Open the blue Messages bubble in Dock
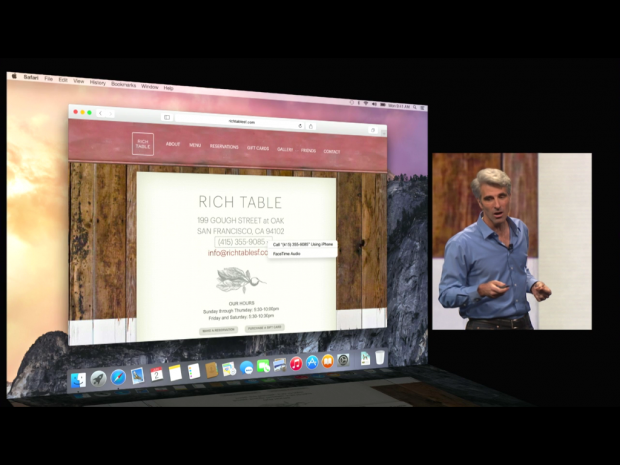 tap(246, 368)
